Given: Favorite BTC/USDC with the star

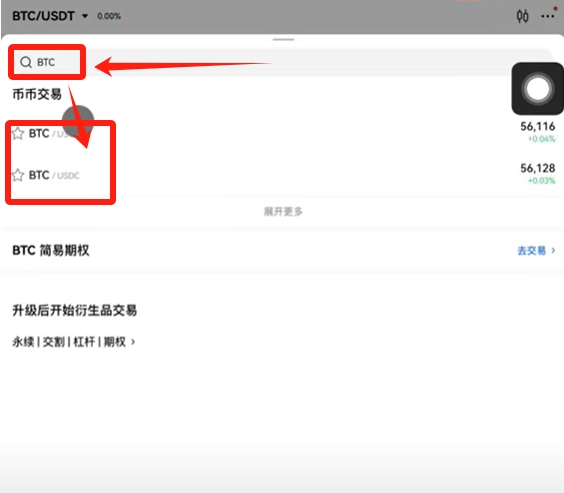Looking at the screenshot, I should pyautogui.click(x=18, y=175).
